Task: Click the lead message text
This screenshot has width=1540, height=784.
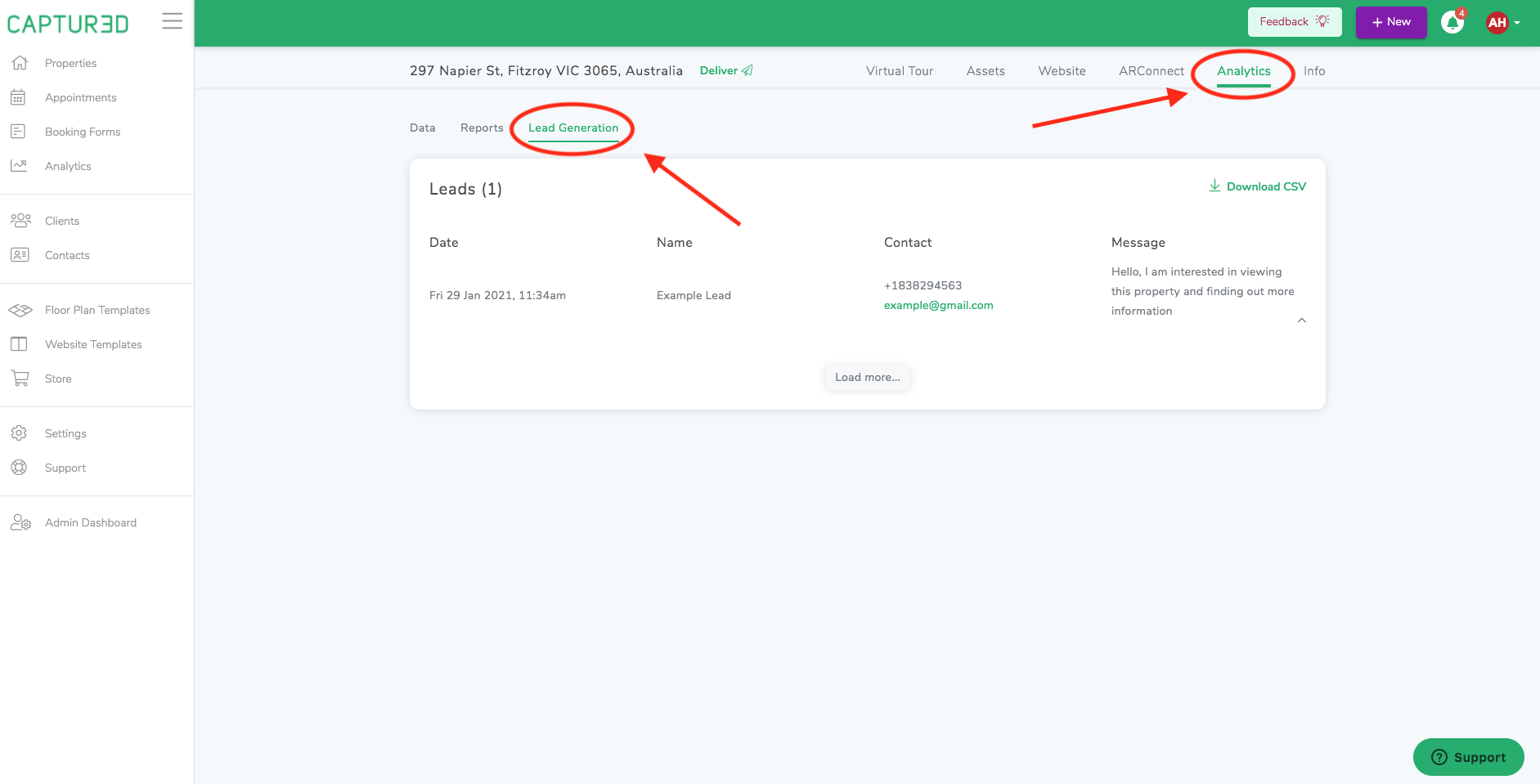Action: pyautogui.click(x=1203, y=291)
